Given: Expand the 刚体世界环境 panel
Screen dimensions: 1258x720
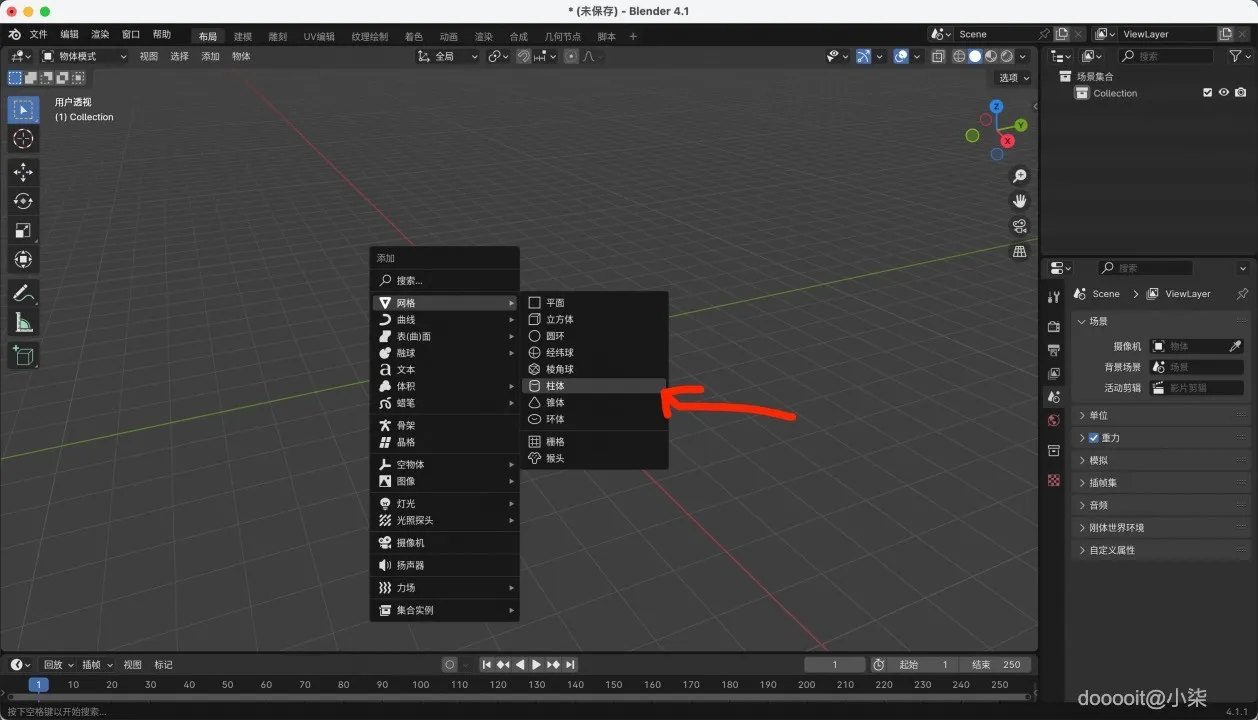Looking at the screenshot, I should pos(1161,528).
